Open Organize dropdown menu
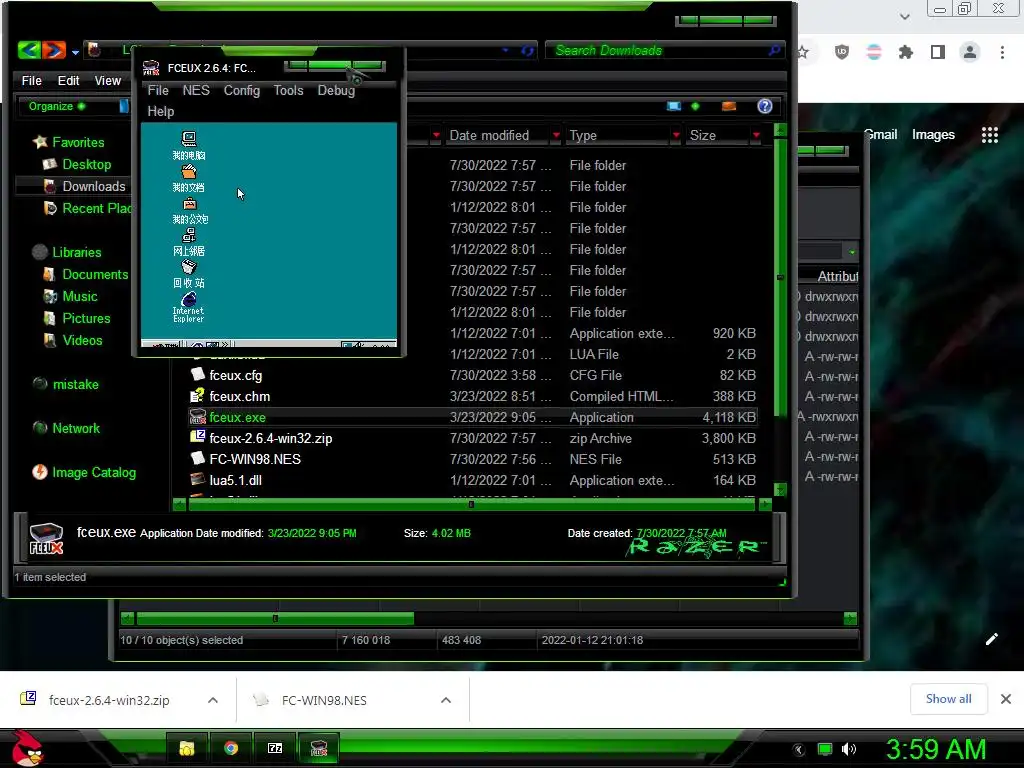Image resolution: width=1024 pixels, height=768 pixels. click(x=56, y=106)
